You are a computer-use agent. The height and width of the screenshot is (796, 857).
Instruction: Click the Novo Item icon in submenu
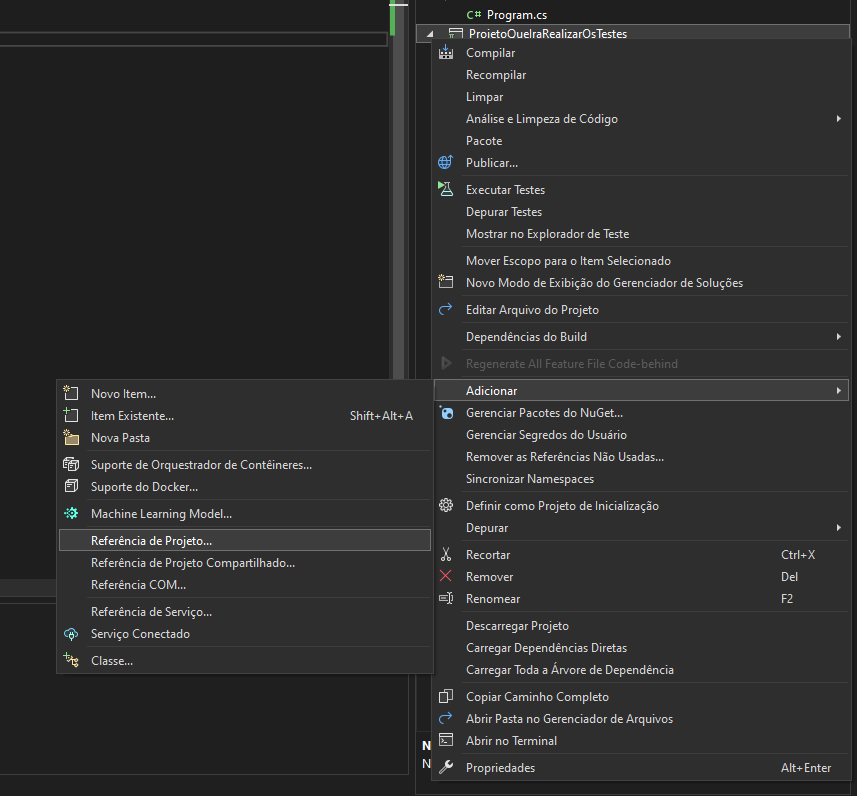71,393
